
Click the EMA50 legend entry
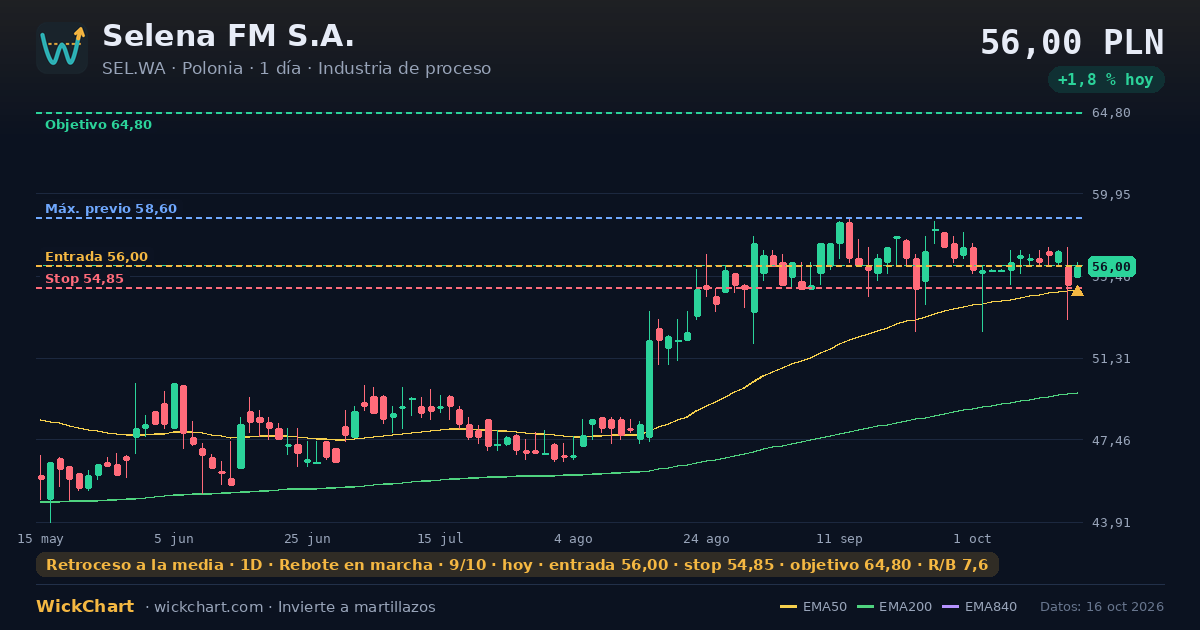click(x=813, y=607)
